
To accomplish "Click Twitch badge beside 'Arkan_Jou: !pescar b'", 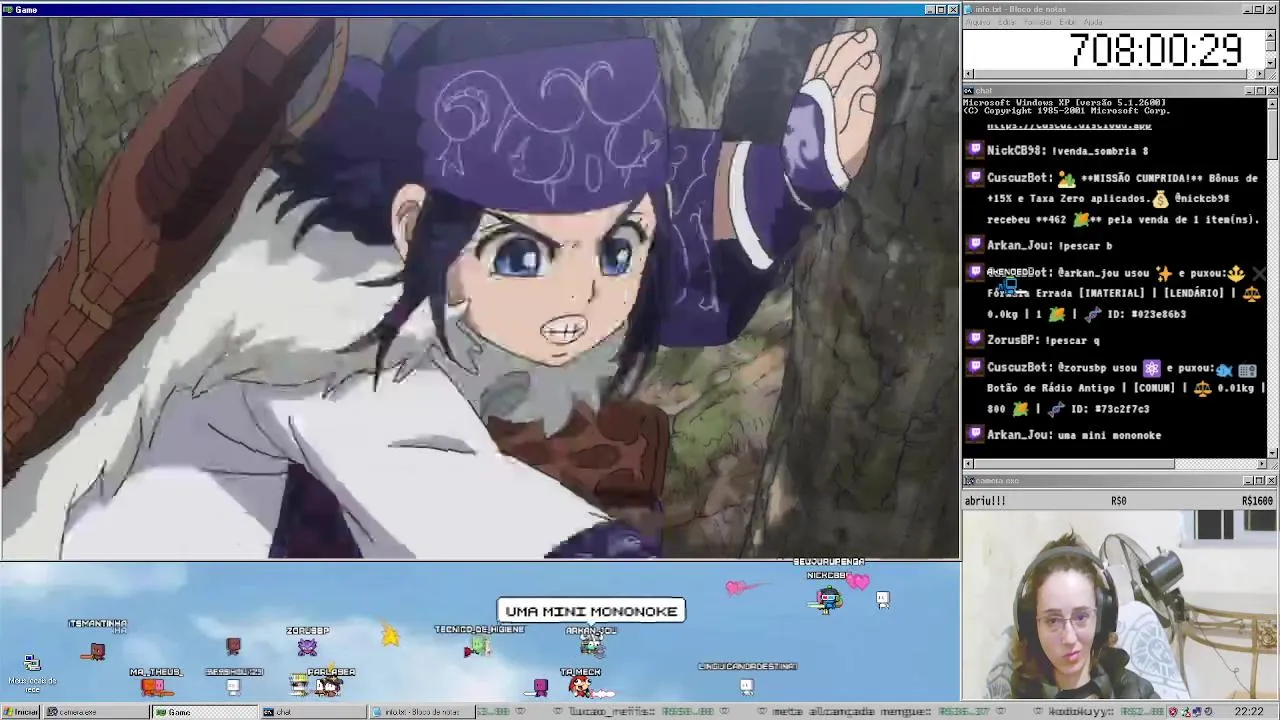I will (x=975, y=244).
